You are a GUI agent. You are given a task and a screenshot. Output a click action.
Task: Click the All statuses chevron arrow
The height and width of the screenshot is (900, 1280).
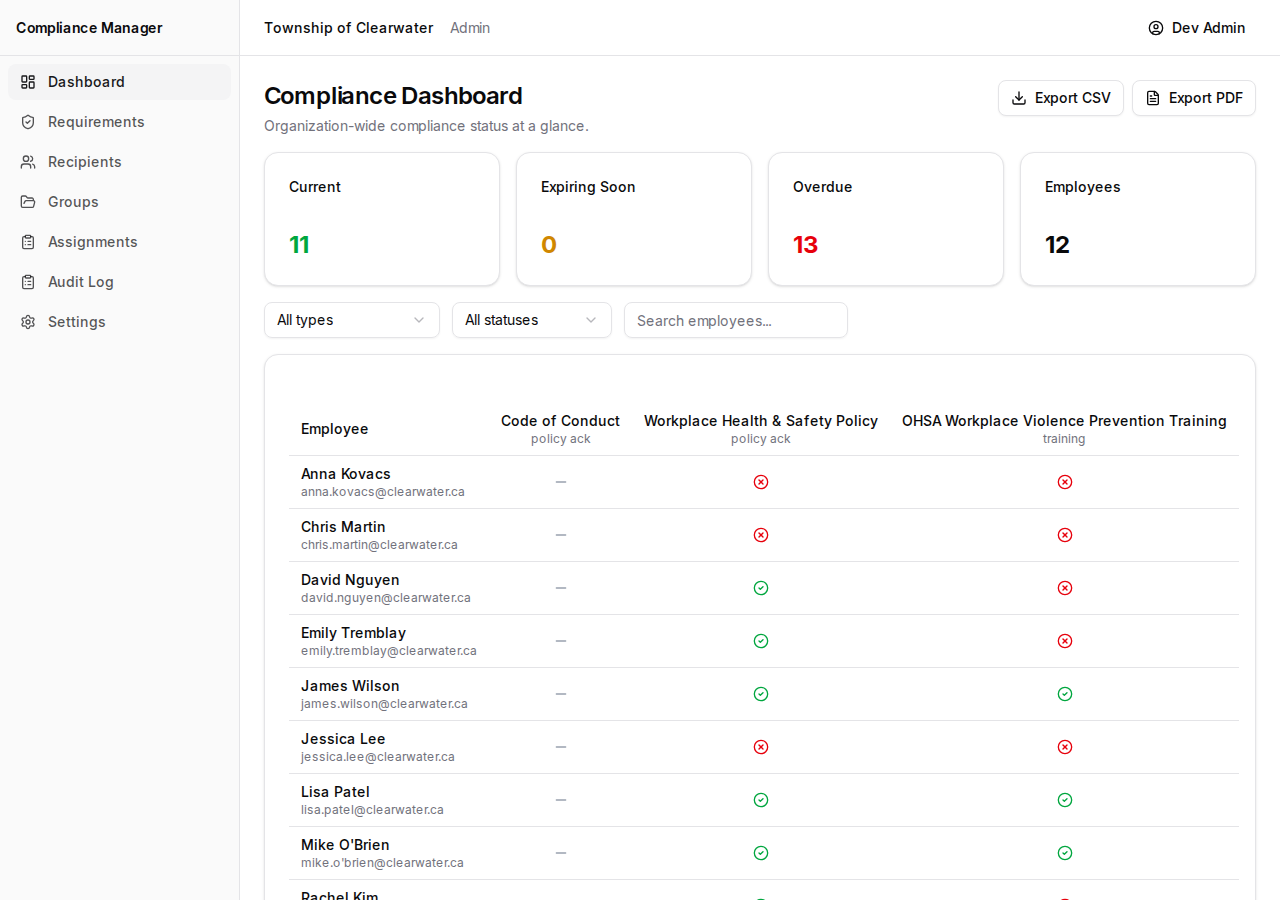(x=591, y=320)
